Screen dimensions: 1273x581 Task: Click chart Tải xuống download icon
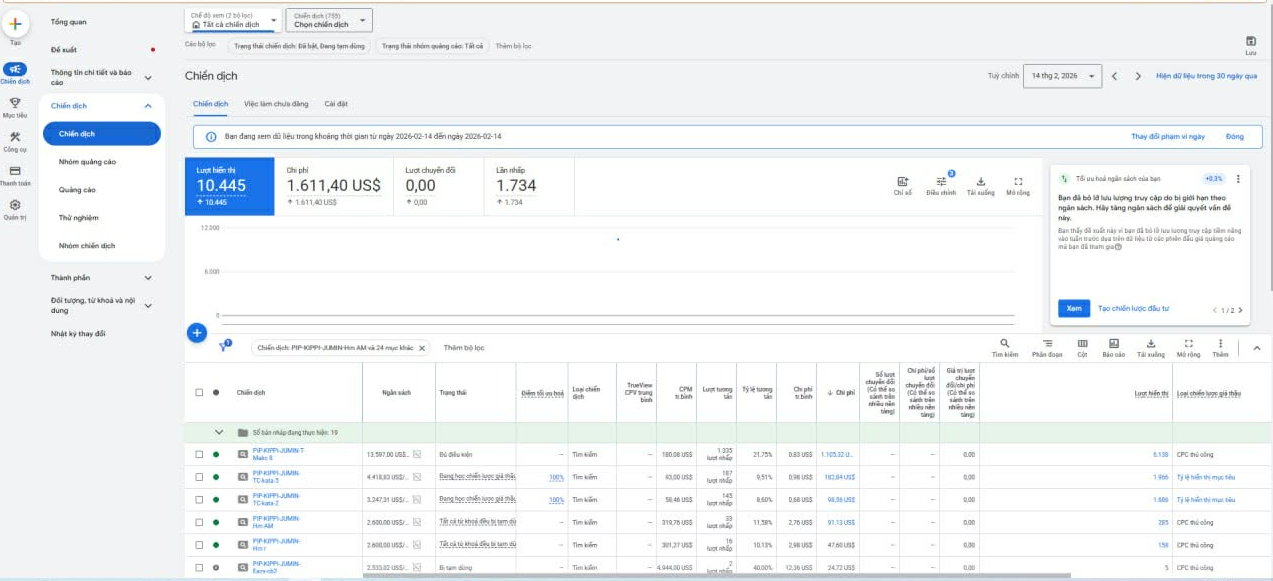click(x=981, y=182)
